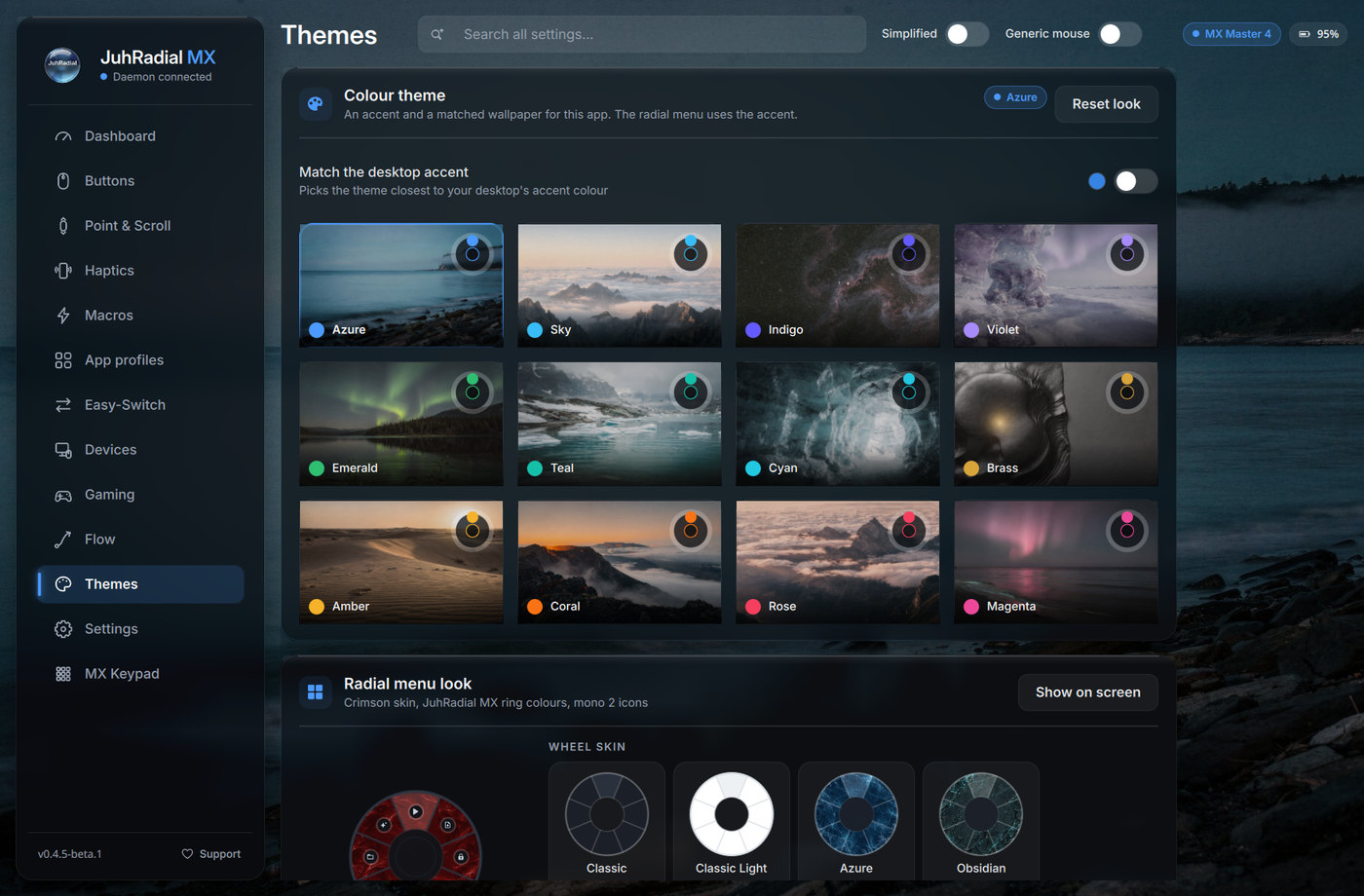Select the Indigo colour theme card

pyautogui.click(x=838, y=285)
